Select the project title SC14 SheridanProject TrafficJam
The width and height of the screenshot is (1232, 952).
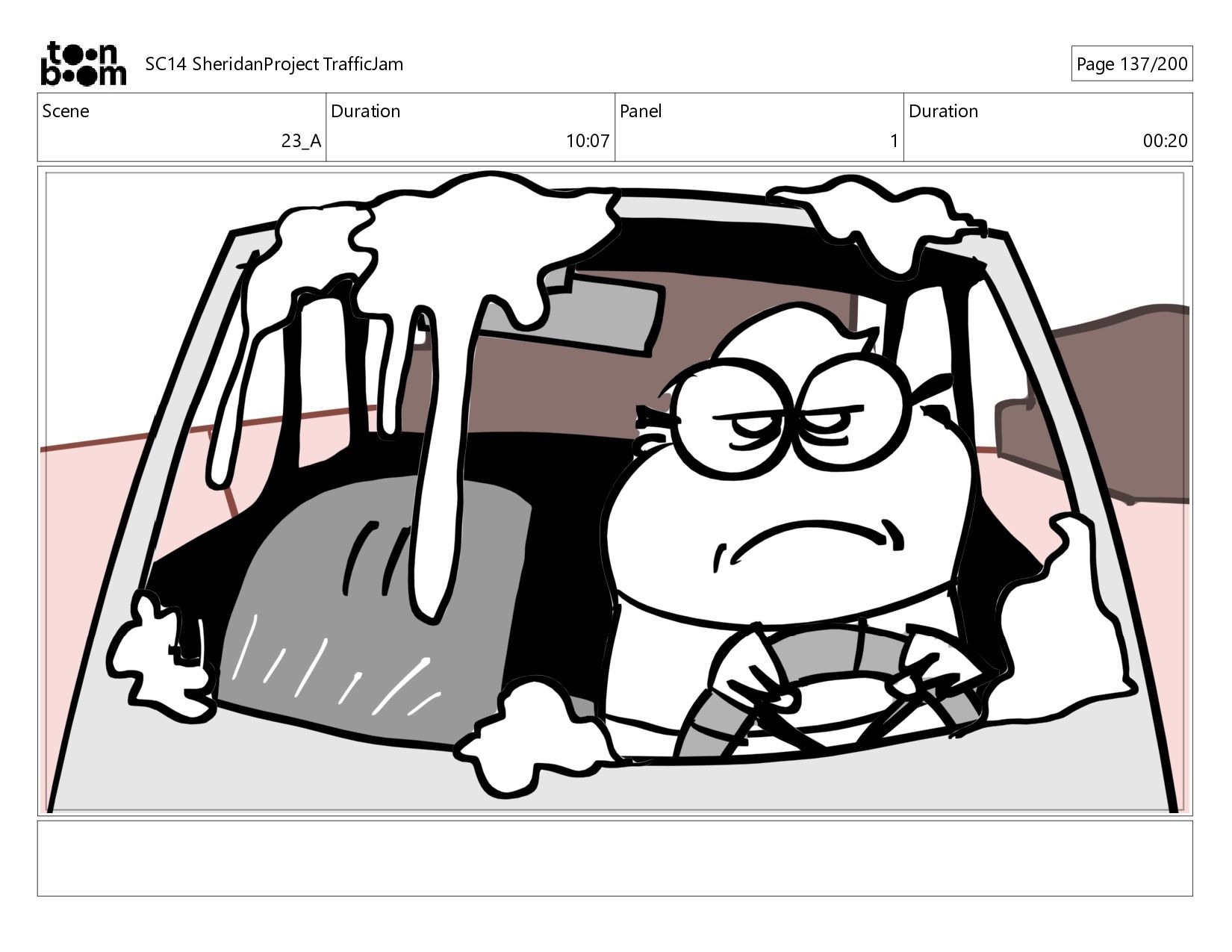coord(274,64)
